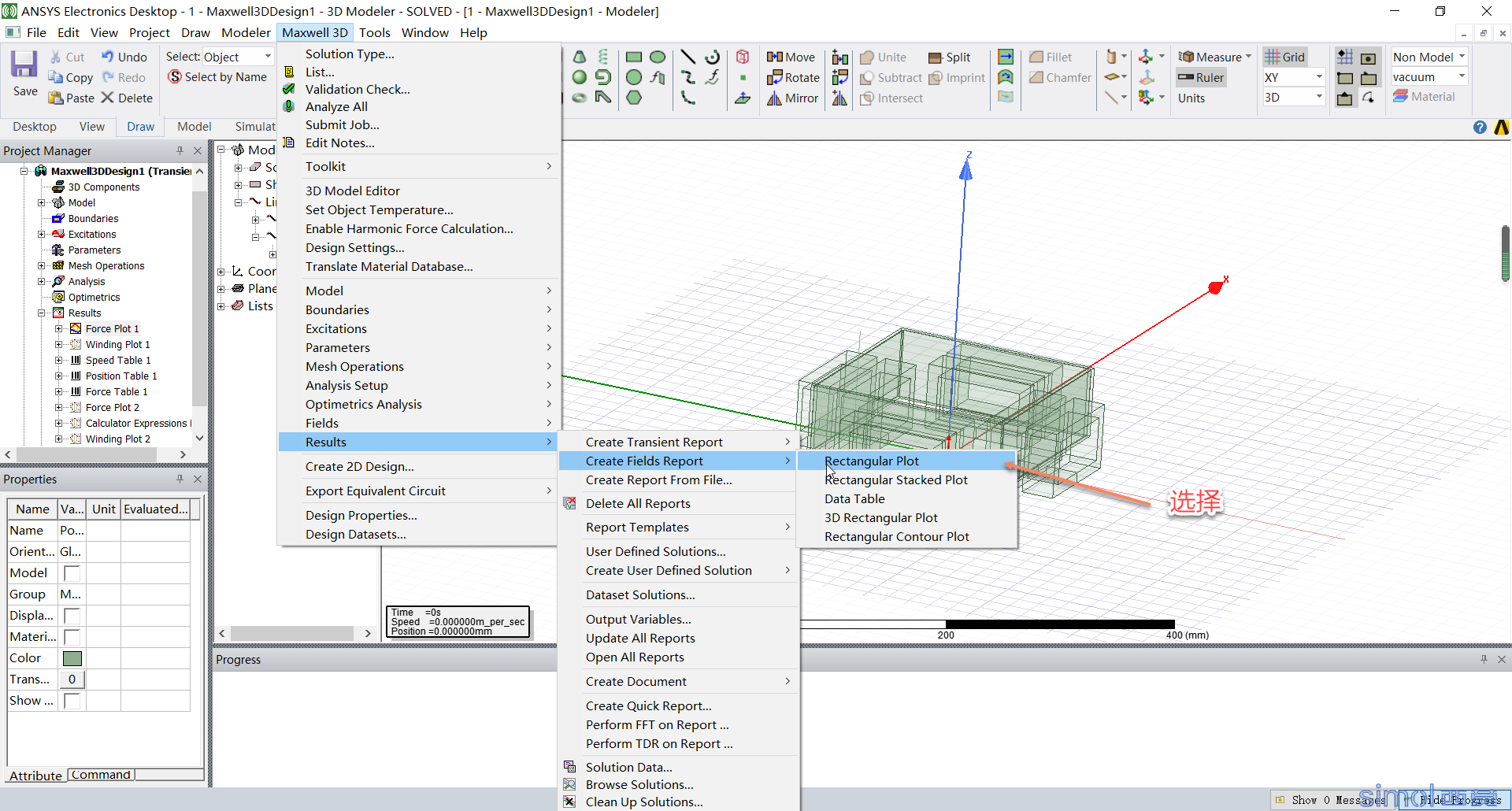The height and width of the screenshot is (811, 1512).
Task: Expand the Model node in Project Manager
Action: tap(42, 203)
